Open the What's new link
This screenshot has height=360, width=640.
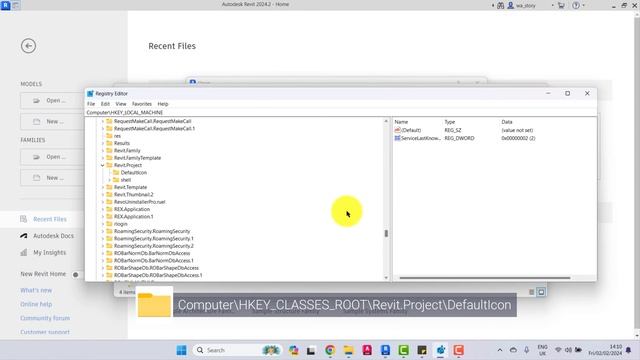[x=36, y=290]
